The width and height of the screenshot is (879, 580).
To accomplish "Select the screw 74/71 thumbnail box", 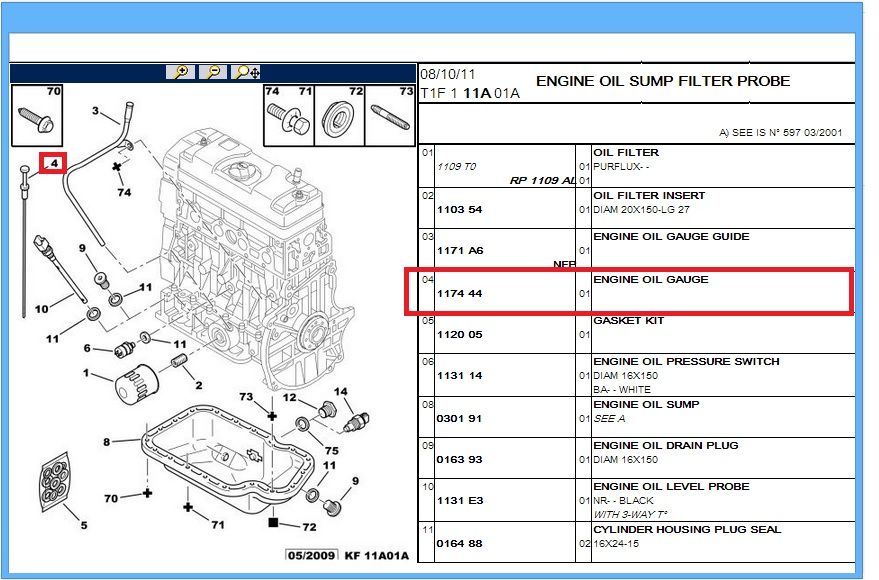I will 289,115.
